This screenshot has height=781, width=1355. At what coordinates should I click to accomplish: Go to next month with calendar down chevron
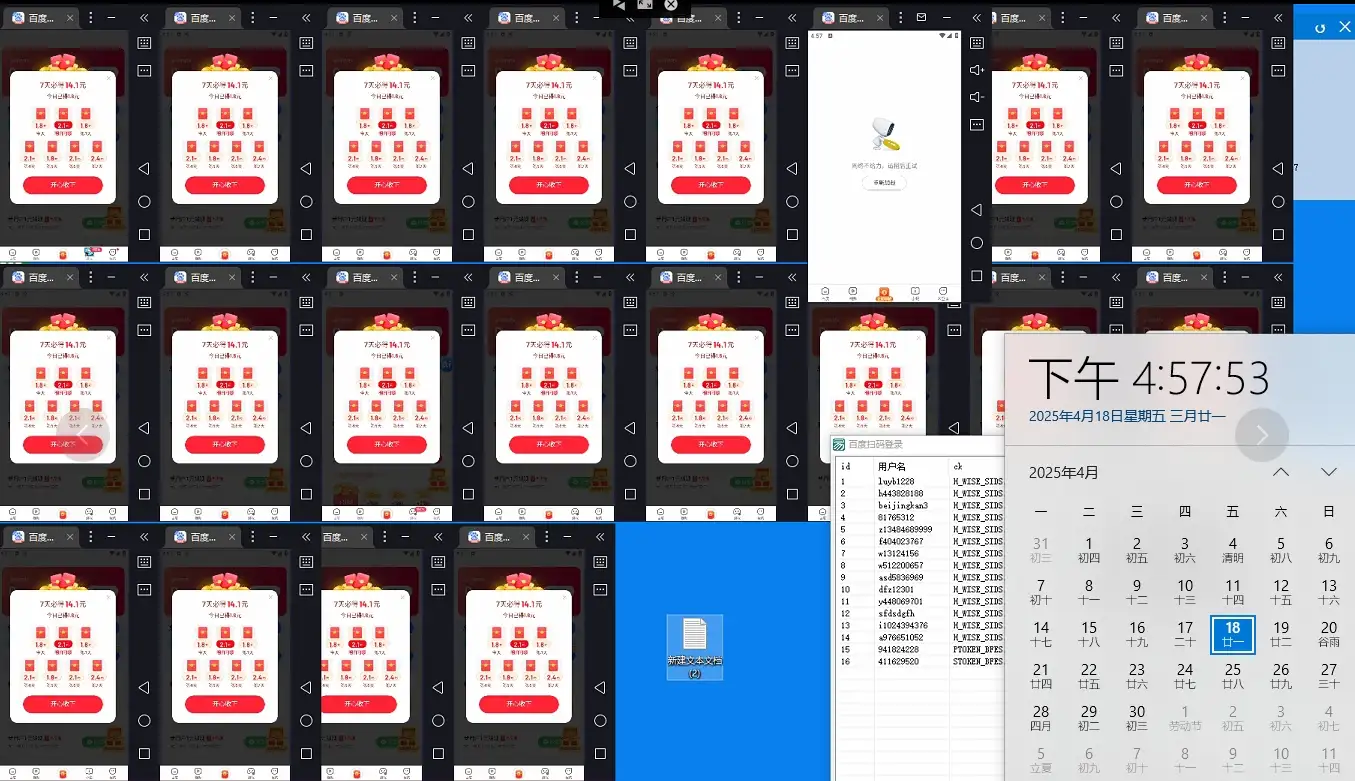coord(1328,472)
